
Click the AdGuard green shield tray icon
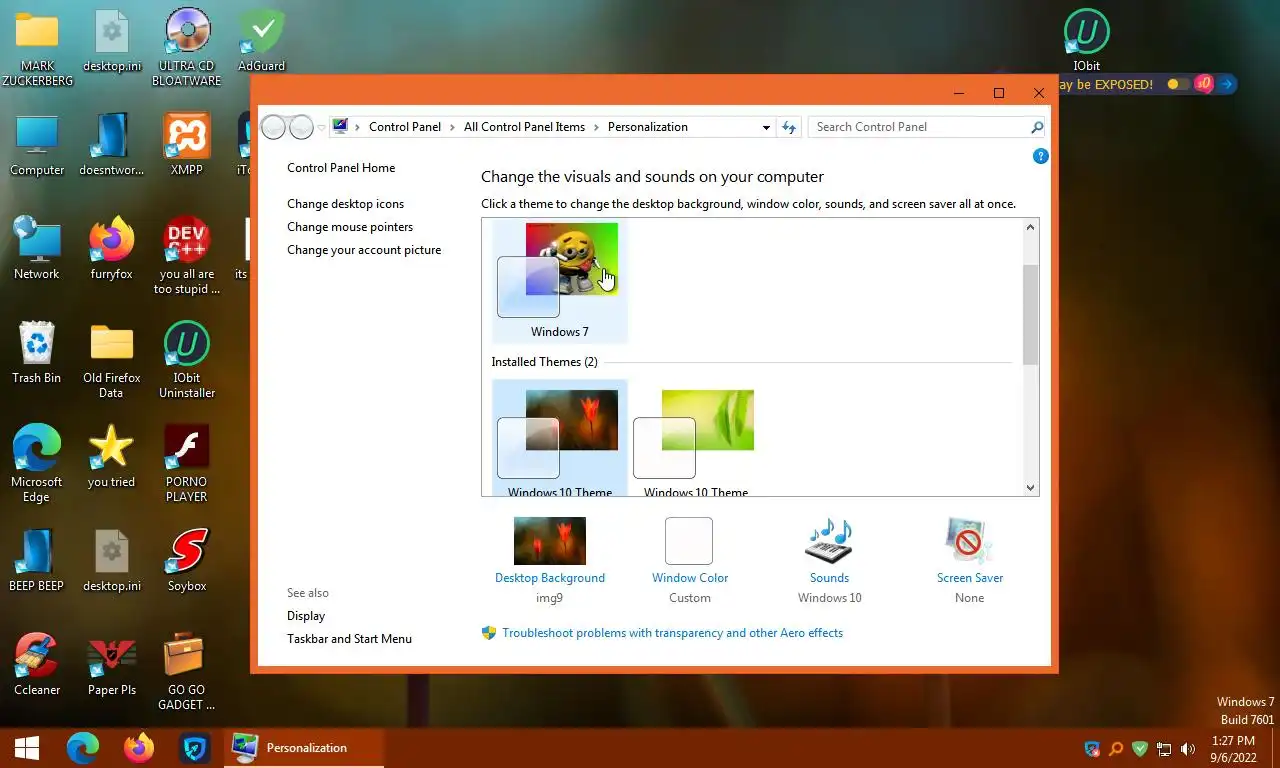pyautogui.click(x=1139, y=748)
